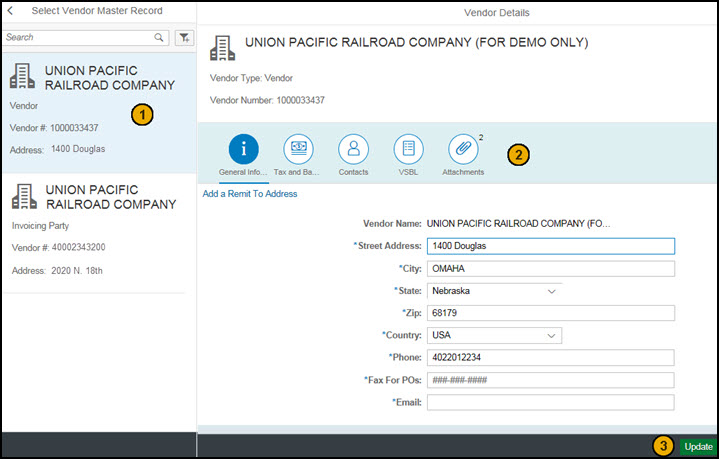Click Vendor Number 1000033437 text in header
The height and width of the screenshot is (459, 719).
[x=267, y=100]
